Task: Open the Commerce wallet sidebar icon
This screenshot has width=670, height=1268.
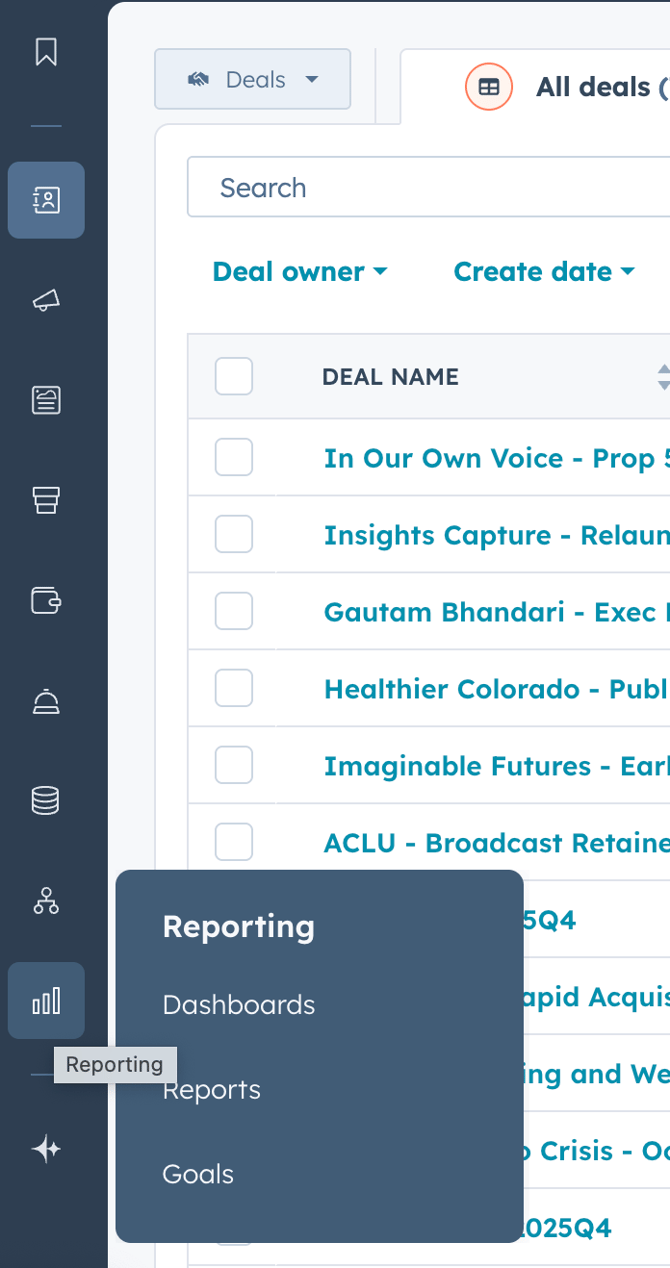Action: (x=46, y=600)
